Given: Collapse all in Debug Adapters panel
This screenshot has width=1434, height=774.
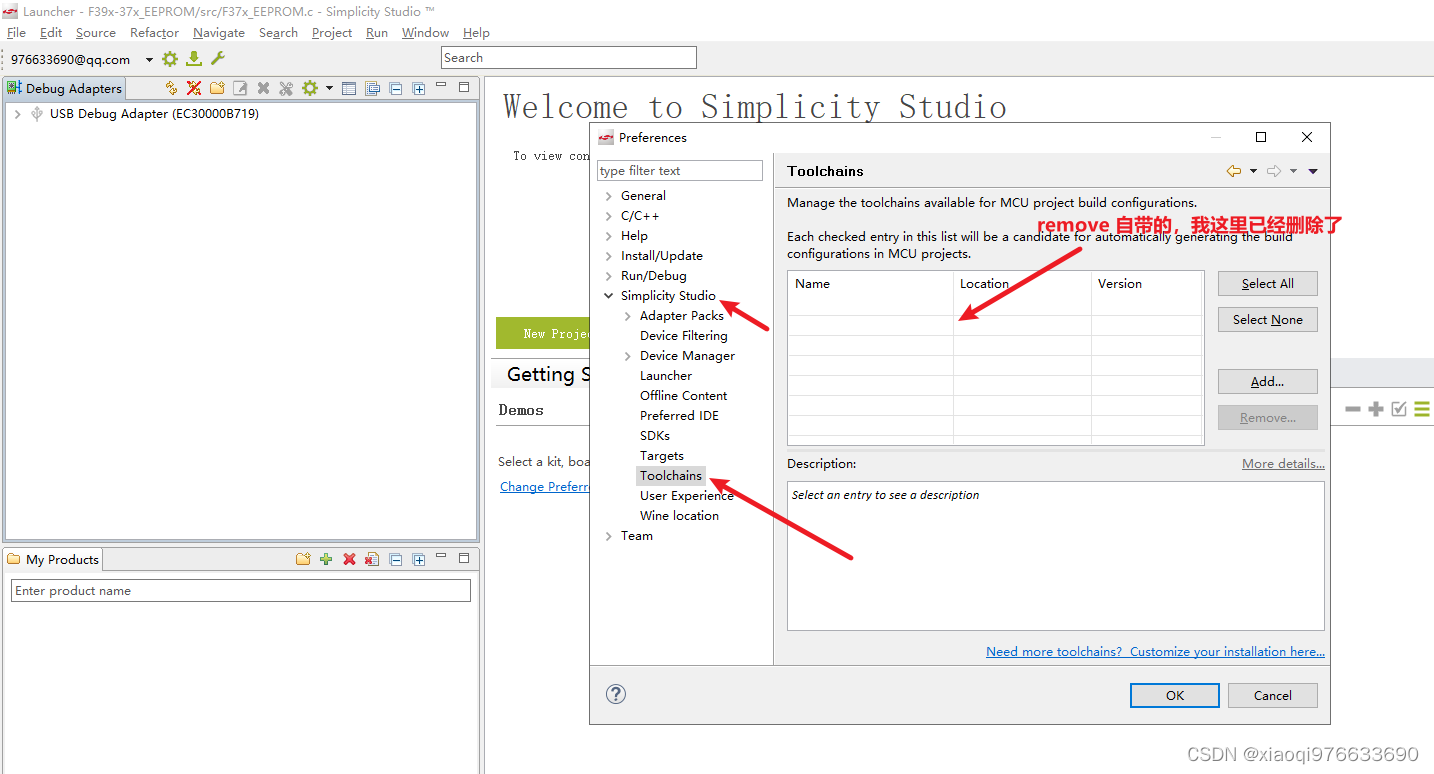Looking at the screenshot, I should click(396, 88).
